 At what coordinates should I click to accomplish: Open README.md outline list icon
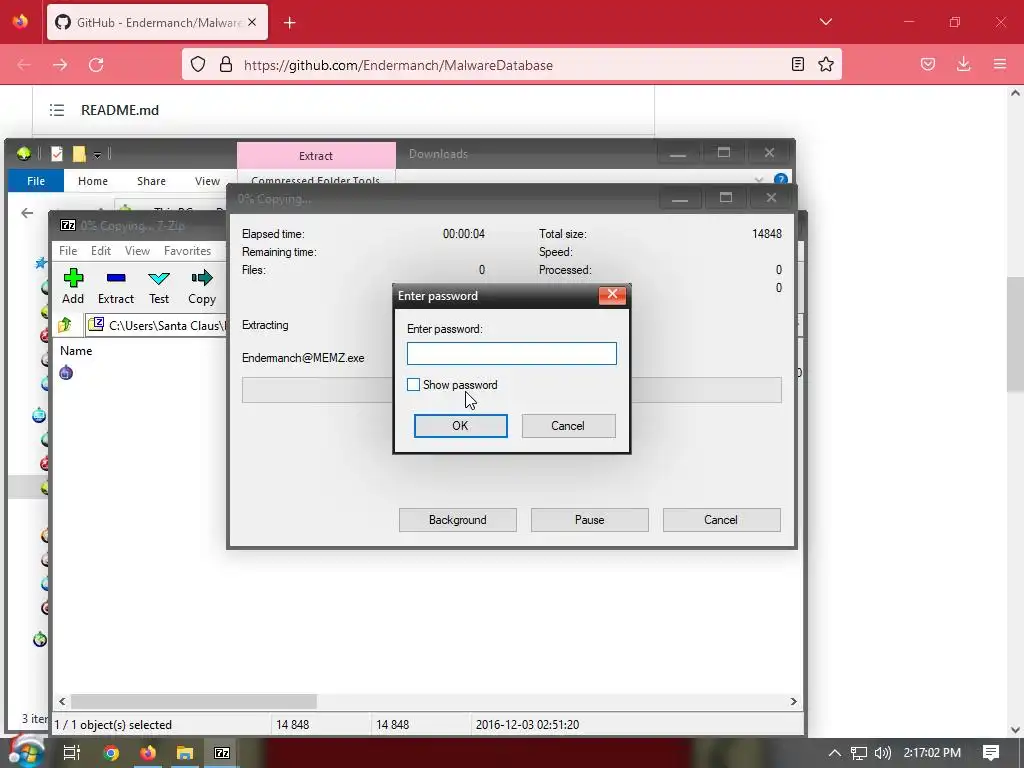(x=57, y=110)
